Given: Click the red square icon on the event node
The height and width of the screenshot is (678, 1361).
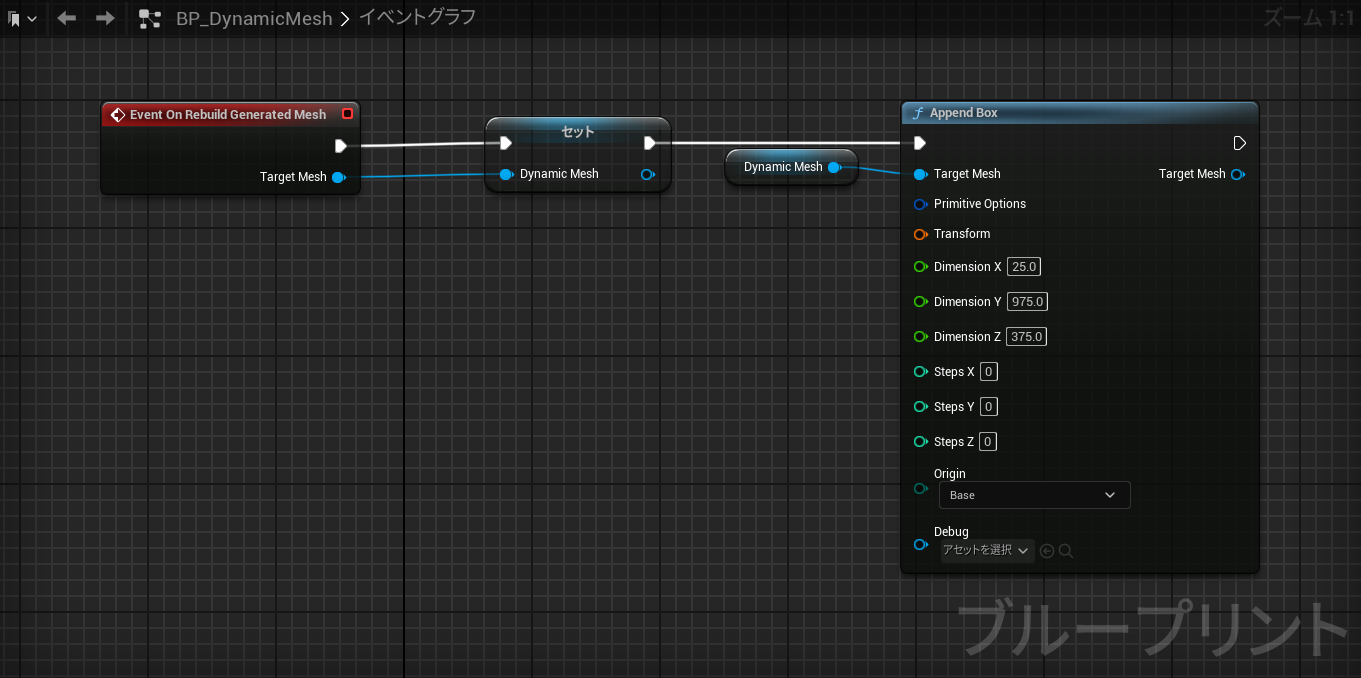Looking at the screenshot, I should [x=347, y=113].
